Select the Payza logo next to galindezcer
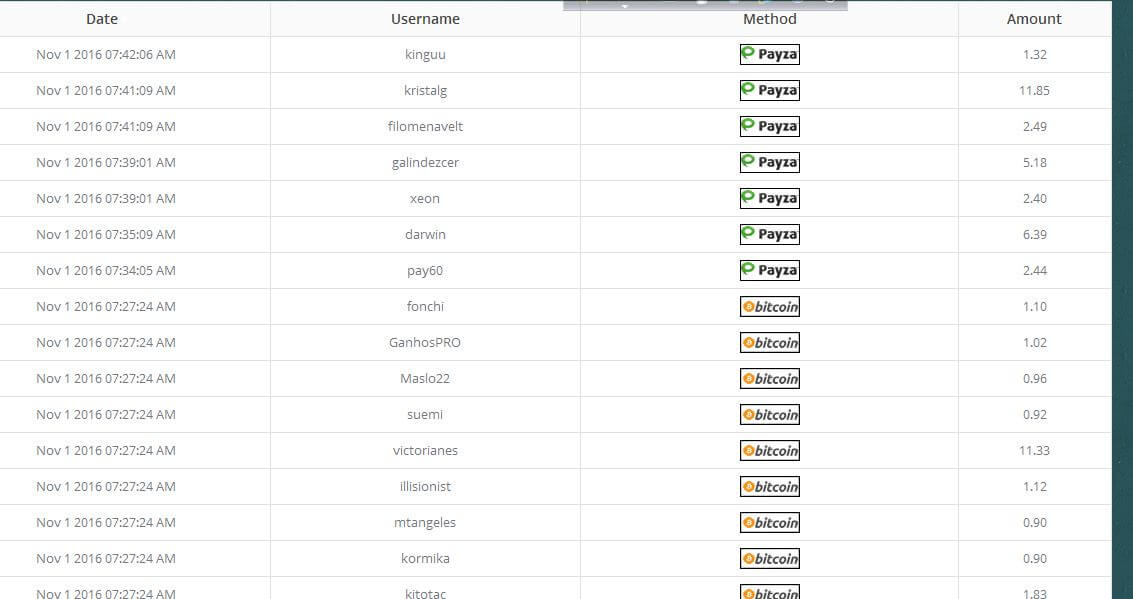1133x599 pixels. tap(769, 162)
